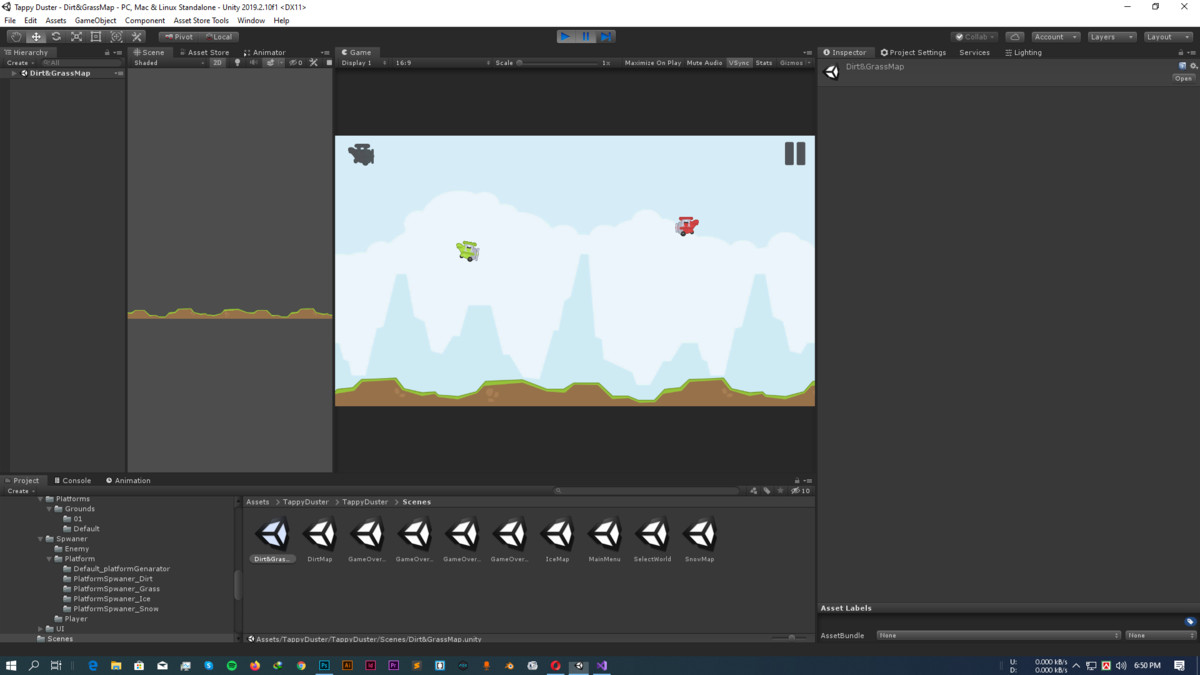Open the GameObject menu
The width and height of the screenshot is (1200, 675).
(95, 20)
